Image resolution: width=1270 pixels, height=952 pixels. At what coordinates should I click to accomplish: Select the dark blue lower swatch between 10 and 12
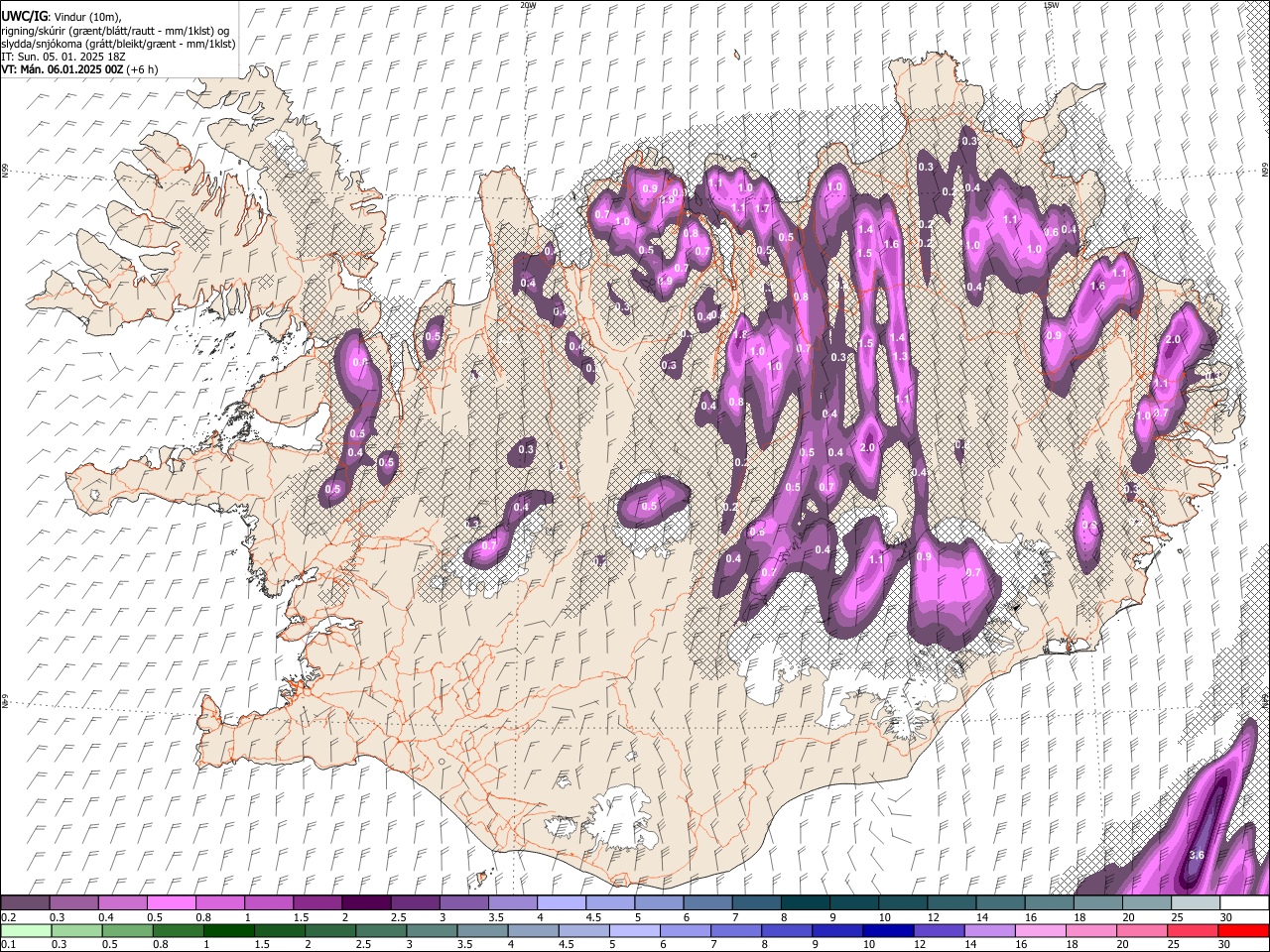point(889,930)
